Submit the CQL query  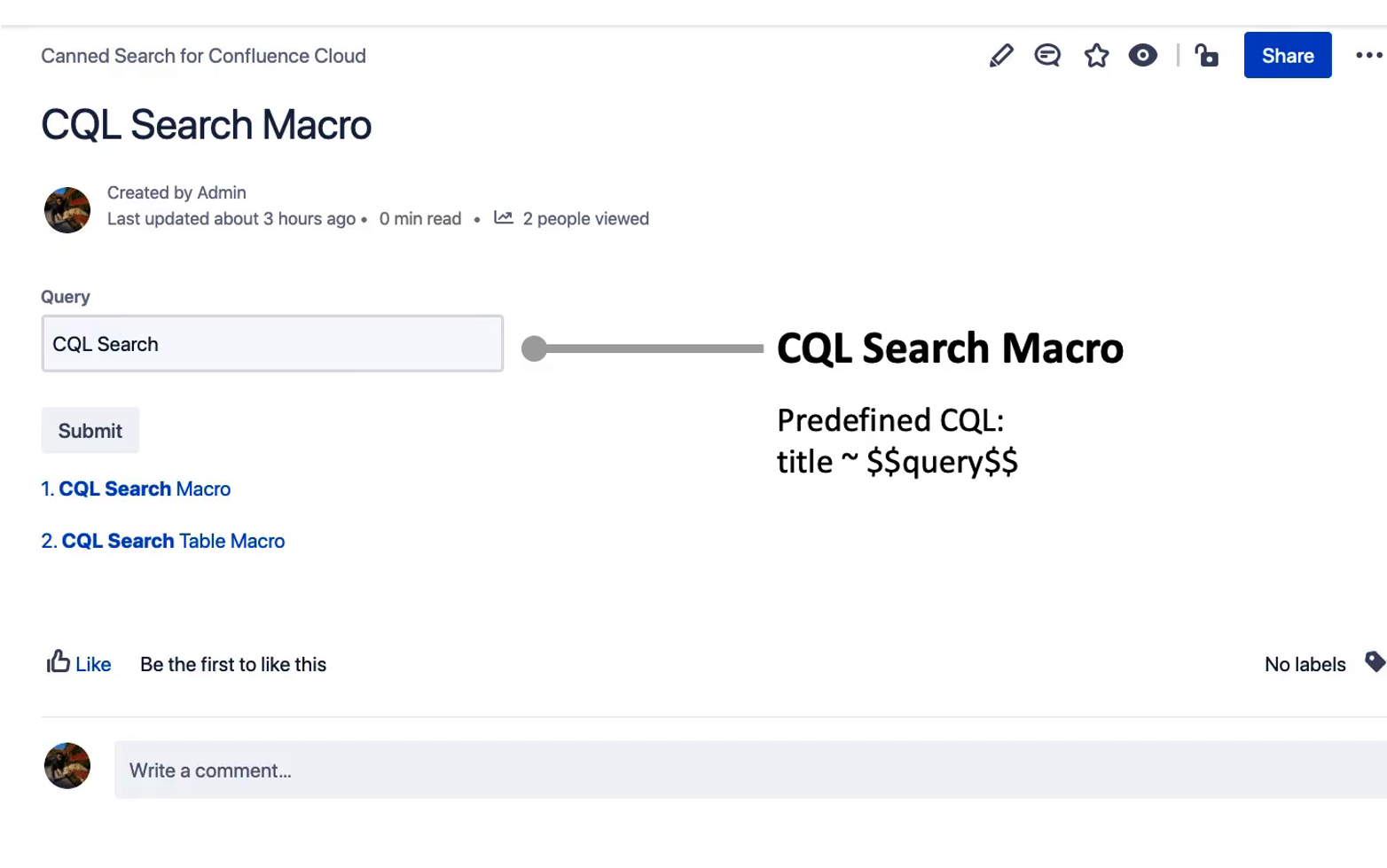point(90,431)
